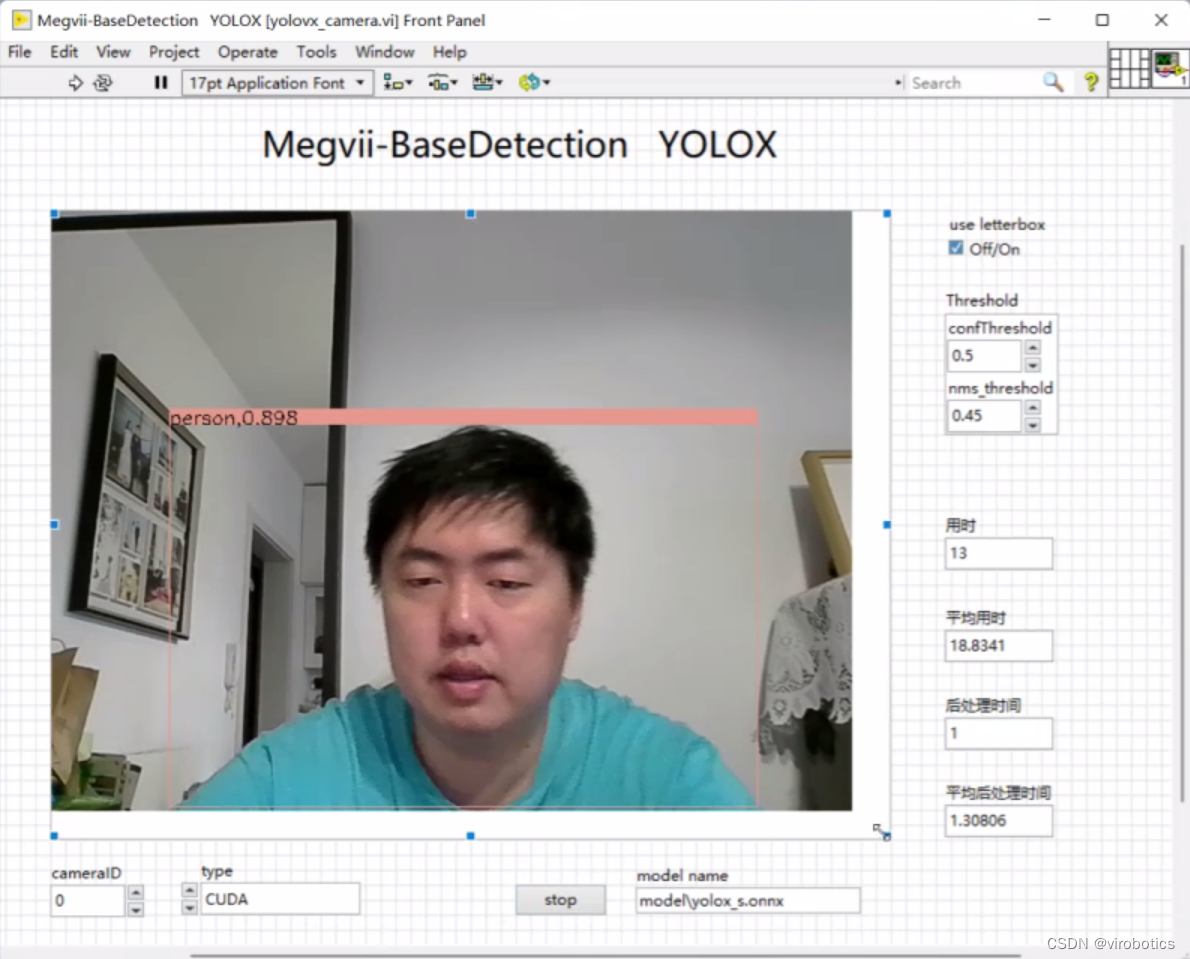Click the Run arrow to run the VI
This screenshot has width=1190, height=959.
coord(76,83)
